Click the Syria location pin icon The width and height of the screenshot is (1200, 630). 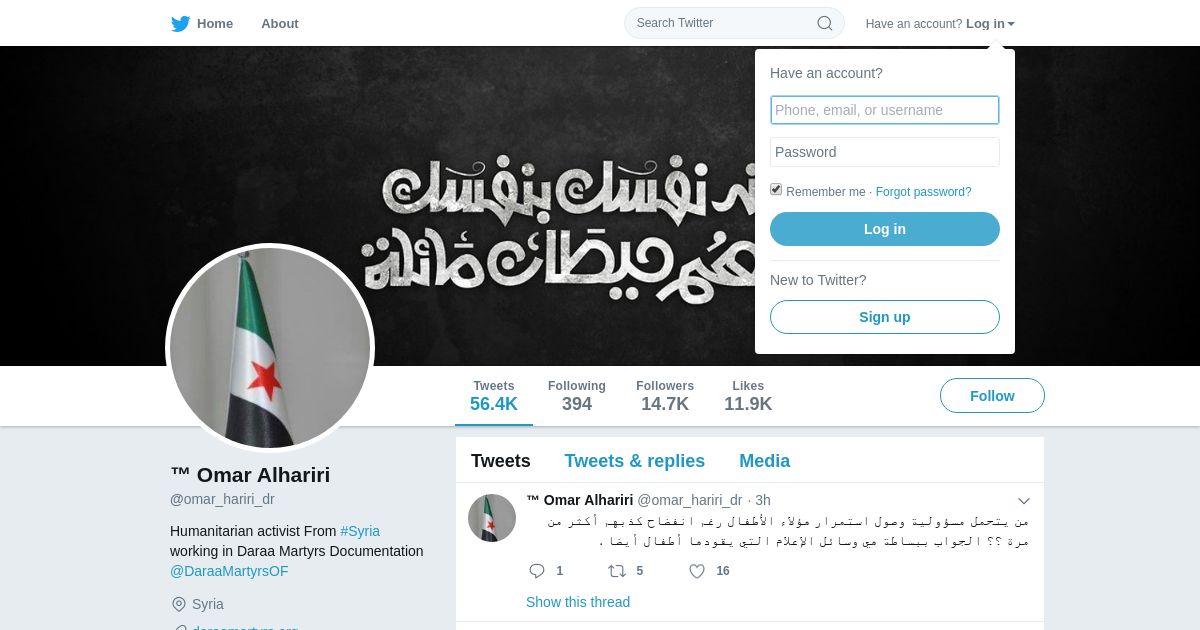coord(179,604)
